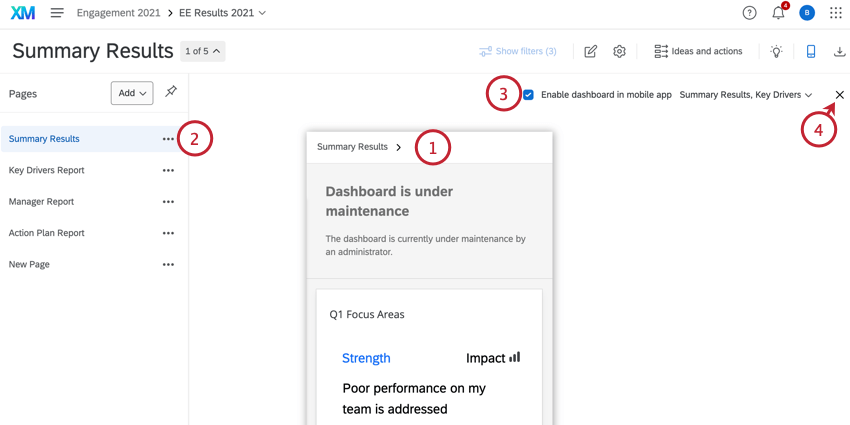Select the Key Drivers Report page
This screenshot has height=425, width=850.
[x=47, y=170]
